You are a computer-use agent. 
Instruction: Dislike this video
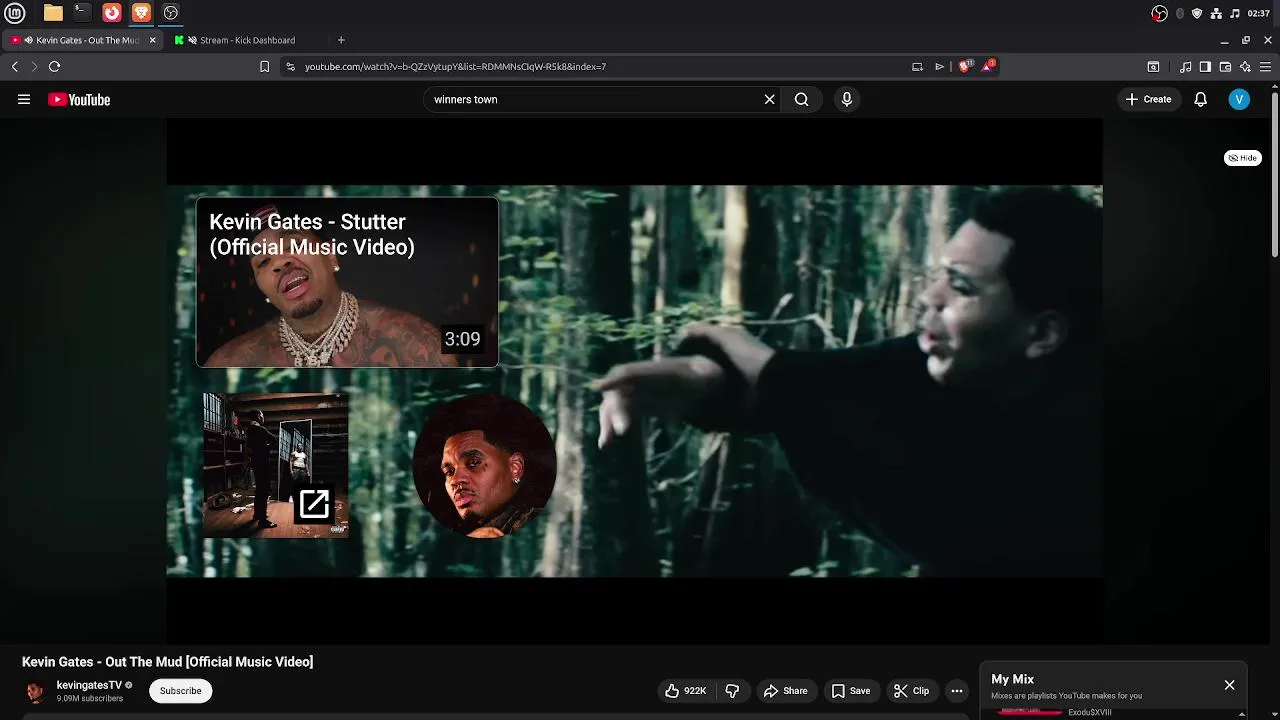tap(732, 691)
